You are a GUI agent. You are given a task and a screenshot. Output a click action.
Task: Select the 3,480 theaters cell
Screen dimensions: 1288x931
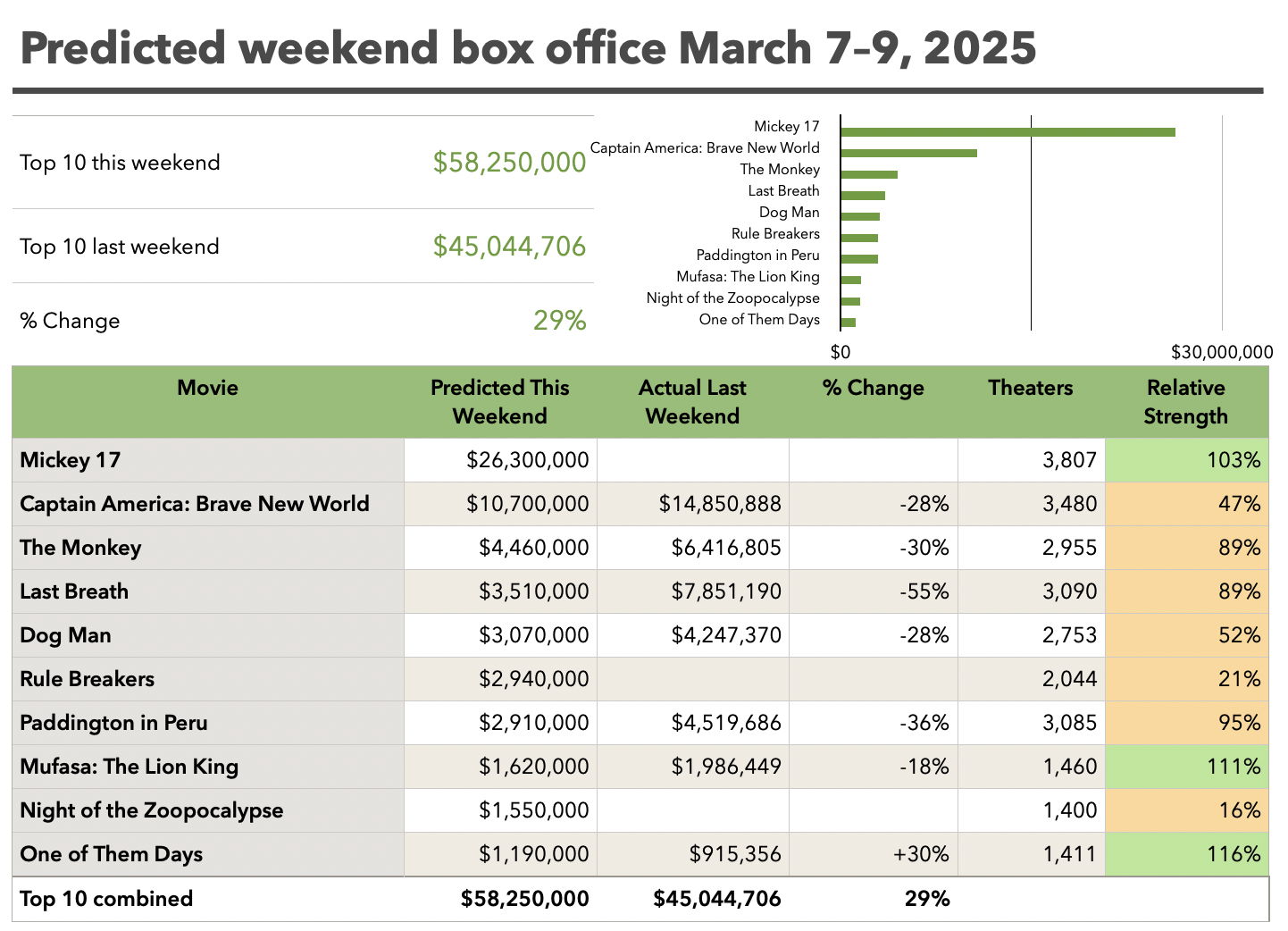(x=1032, y=504)
